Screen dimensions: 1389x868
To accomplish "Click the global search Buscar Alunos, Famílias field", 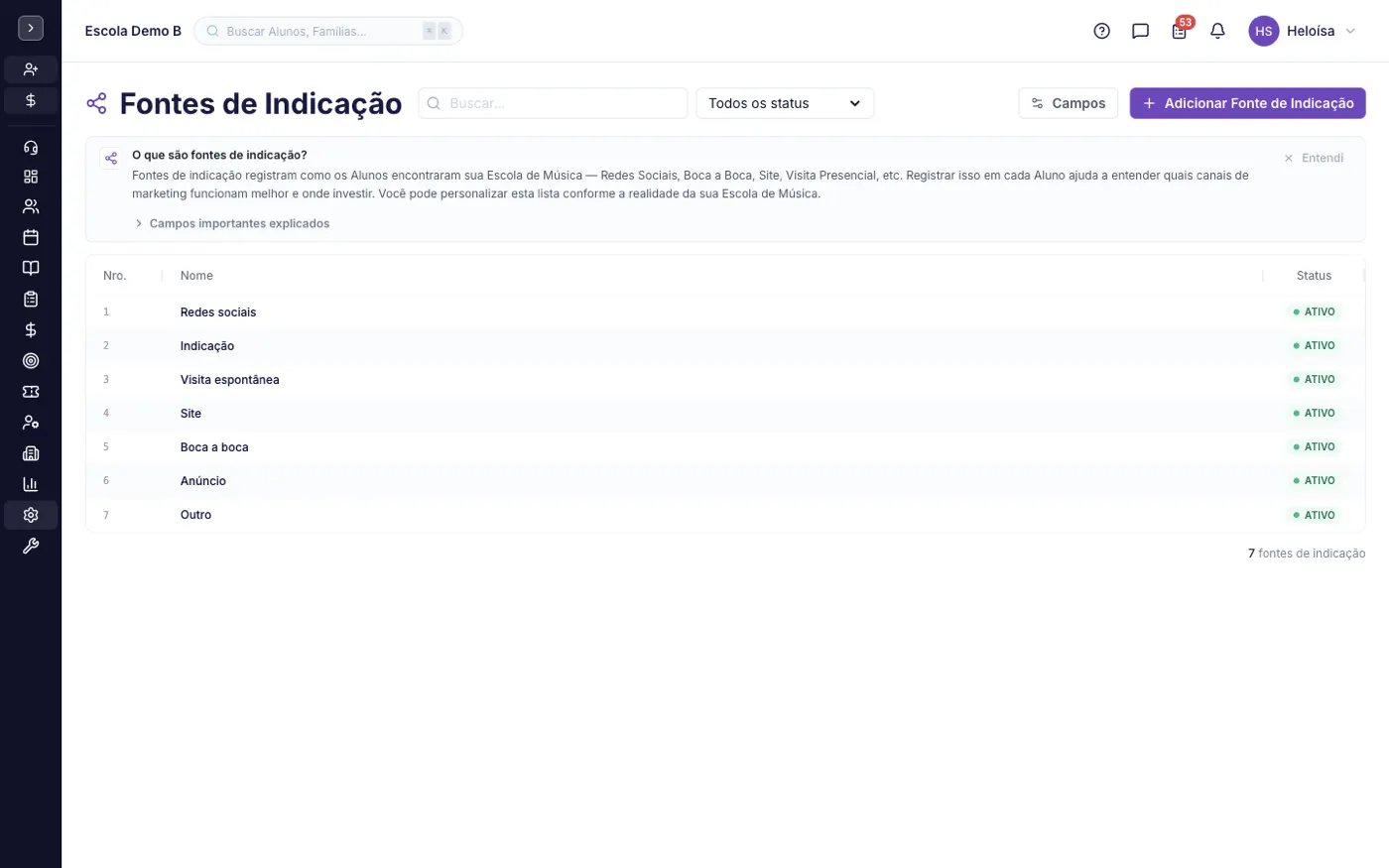I will (x=328, y=31).
